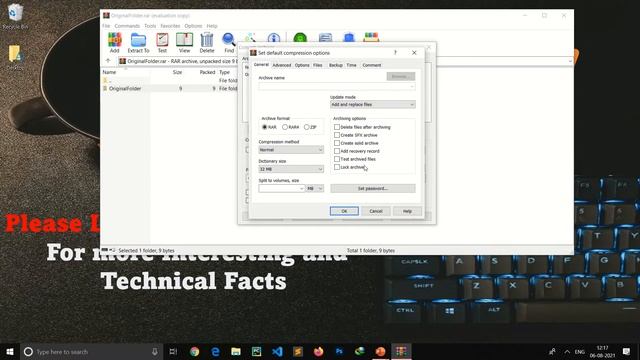Click the green VirusScan toolbar icon

pos(300,38)
